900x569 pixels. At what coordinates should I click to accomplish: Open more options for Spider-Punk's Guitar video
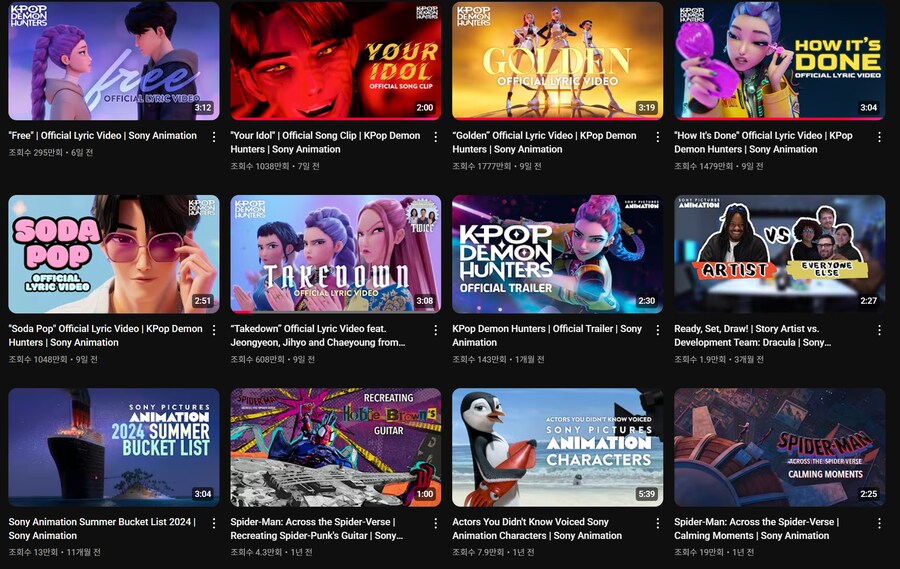(x=436, y=523)
